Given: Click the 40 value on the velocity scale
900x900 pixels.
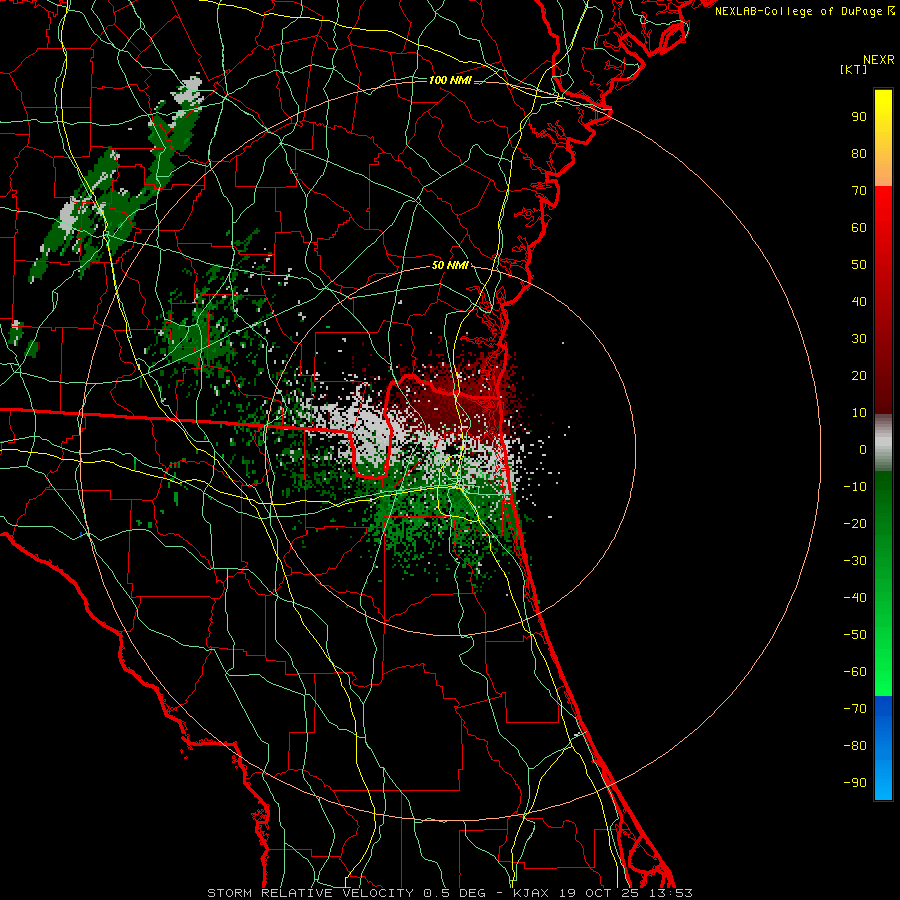Looking at the screenshot, I should point(859,302).
